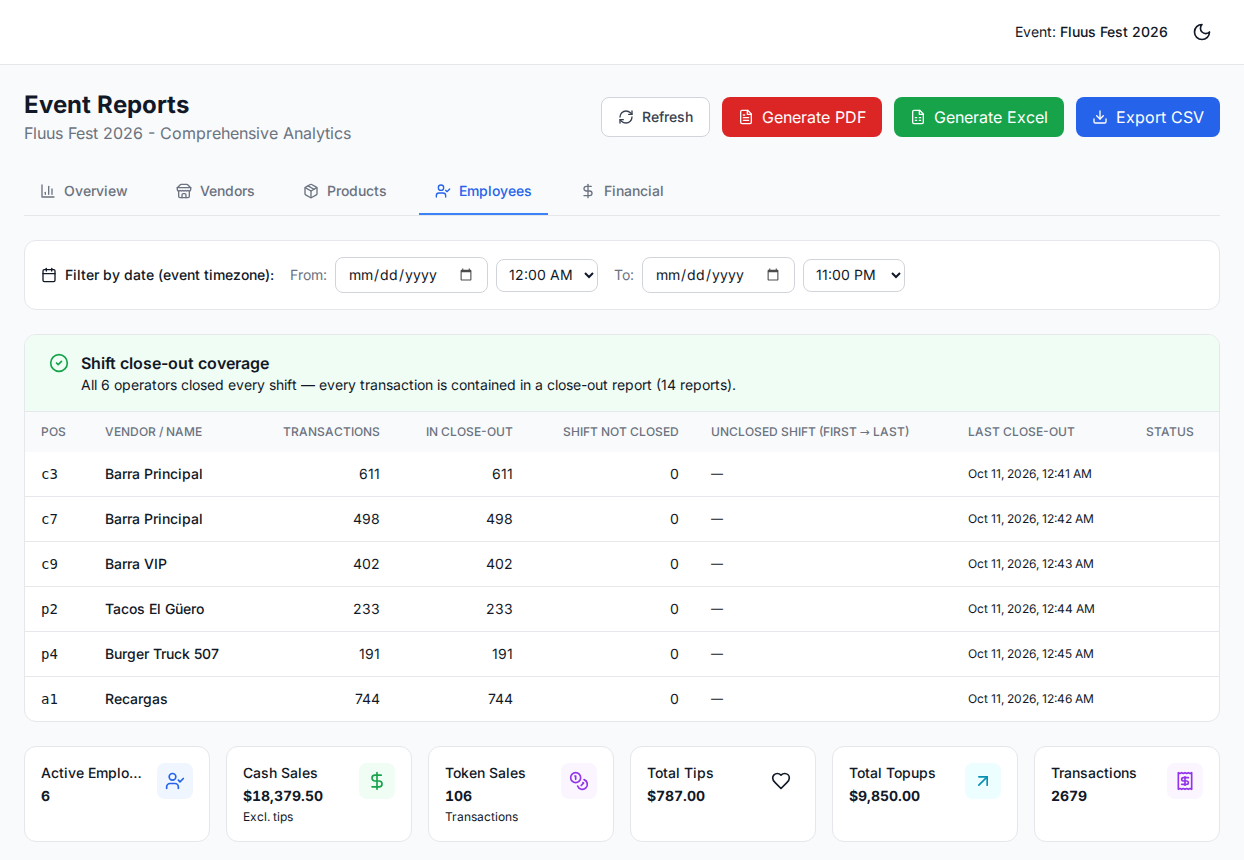The image size is (1244, 860).
Task: Click the $9,850.00 Total Topups value
Action: [885, 796]
